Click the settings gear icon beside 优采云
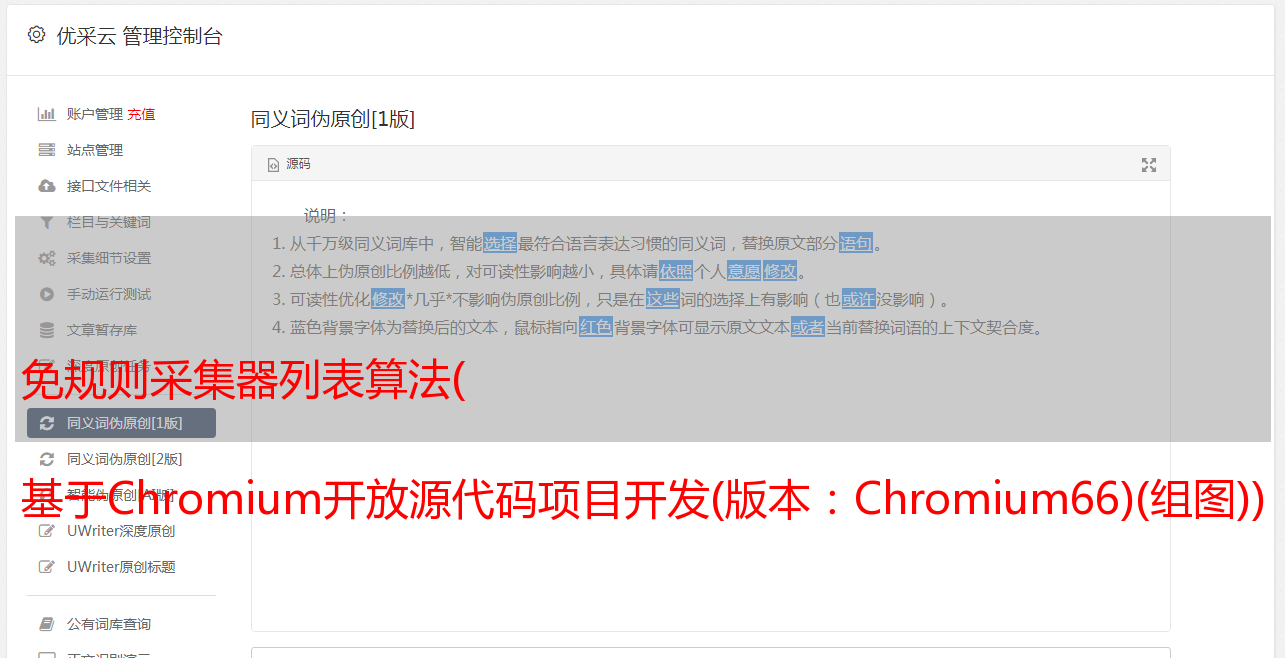 pos(37,35)
